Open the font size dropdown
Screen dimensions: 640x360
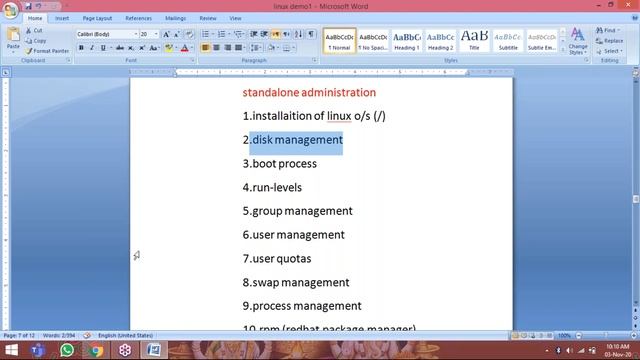pyautogui.click(x=156, y=35)
